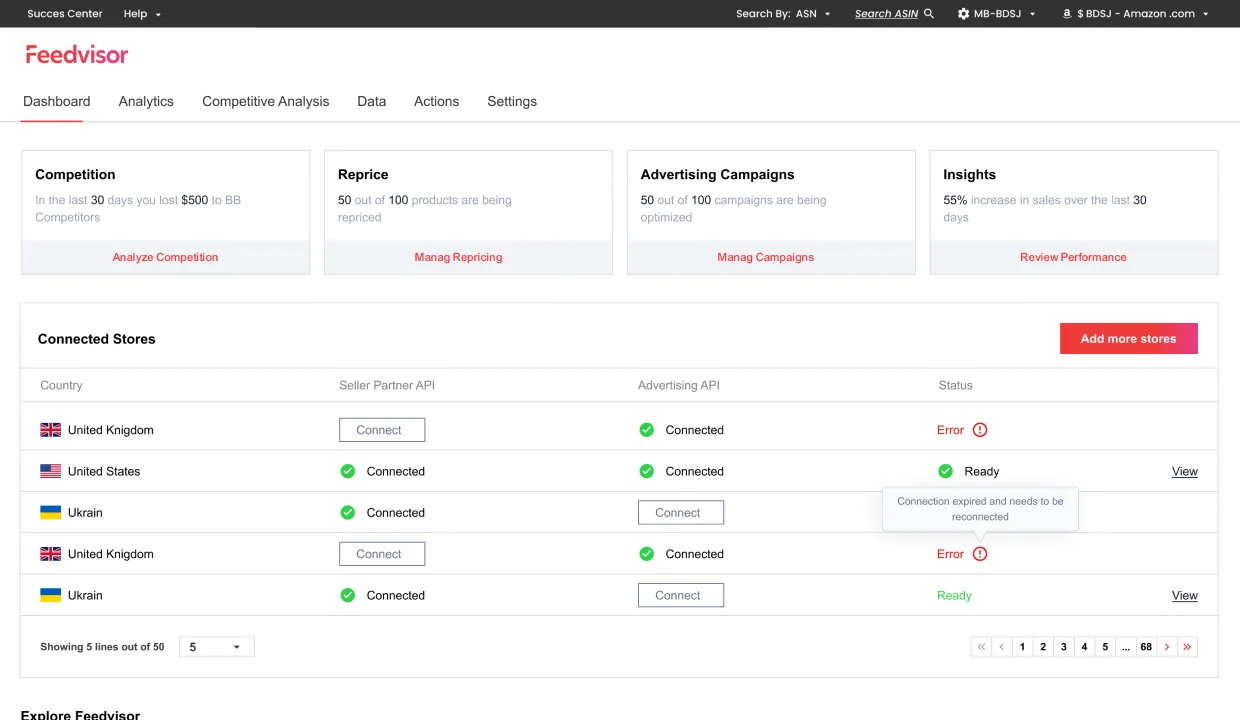Click View link in last Ukrain row

(x=1185, y=595)
